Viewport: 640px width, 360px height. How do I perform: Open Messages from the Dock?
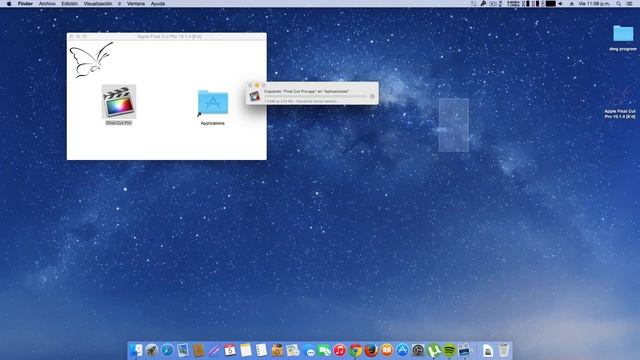309,351
